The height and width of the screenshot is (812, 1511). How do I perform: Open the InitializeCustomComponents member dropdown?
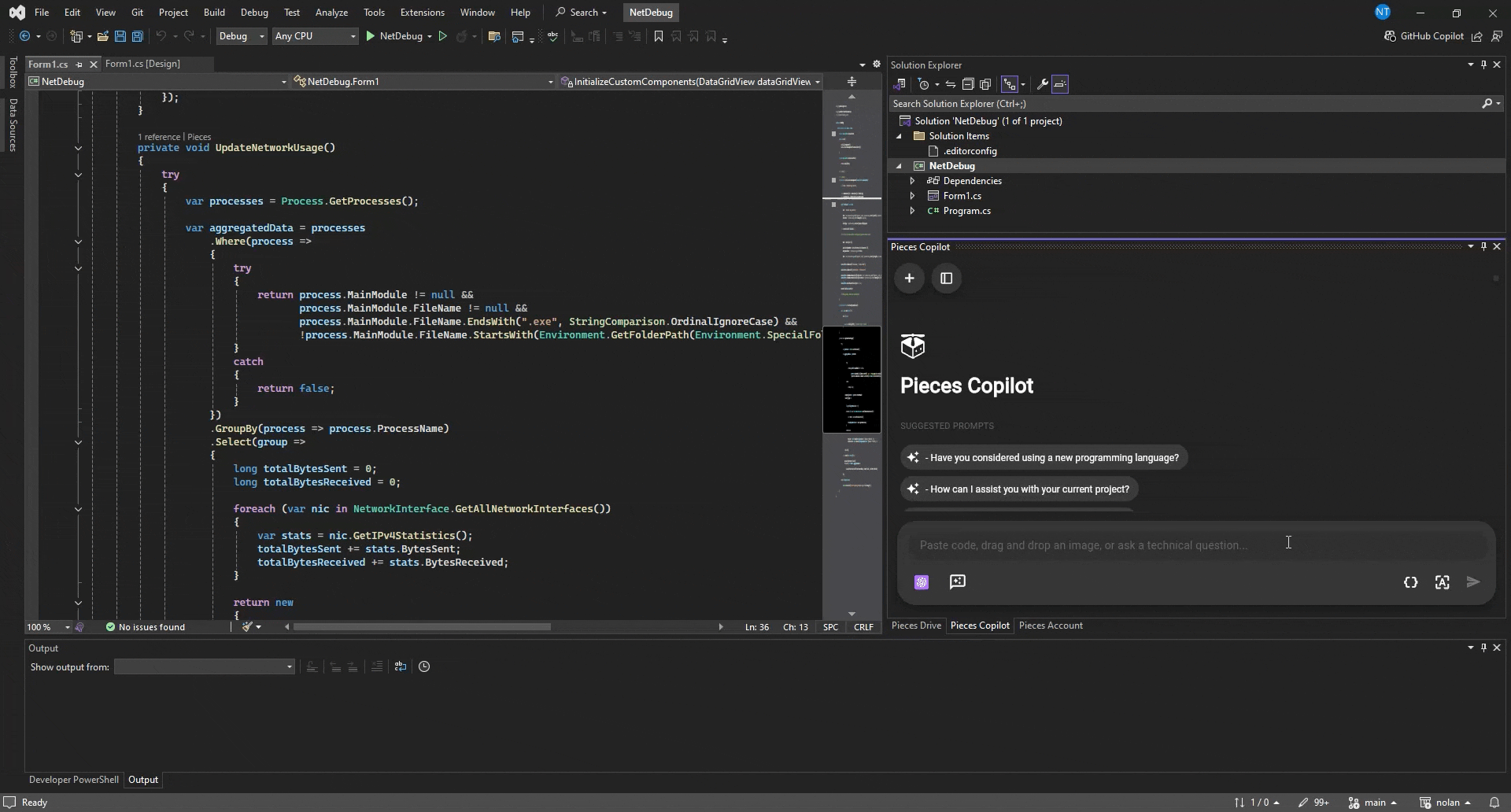(690, 82)
